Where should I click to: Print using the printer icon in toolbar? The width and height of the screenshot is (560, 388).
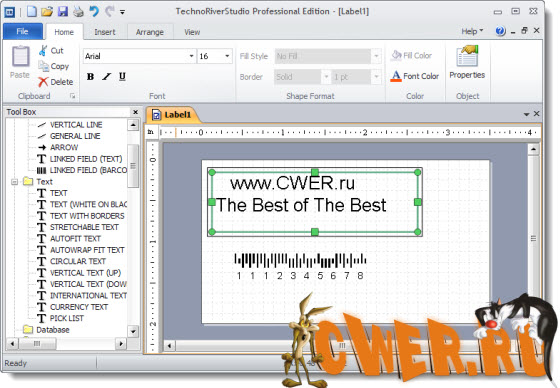click(78, 12)
